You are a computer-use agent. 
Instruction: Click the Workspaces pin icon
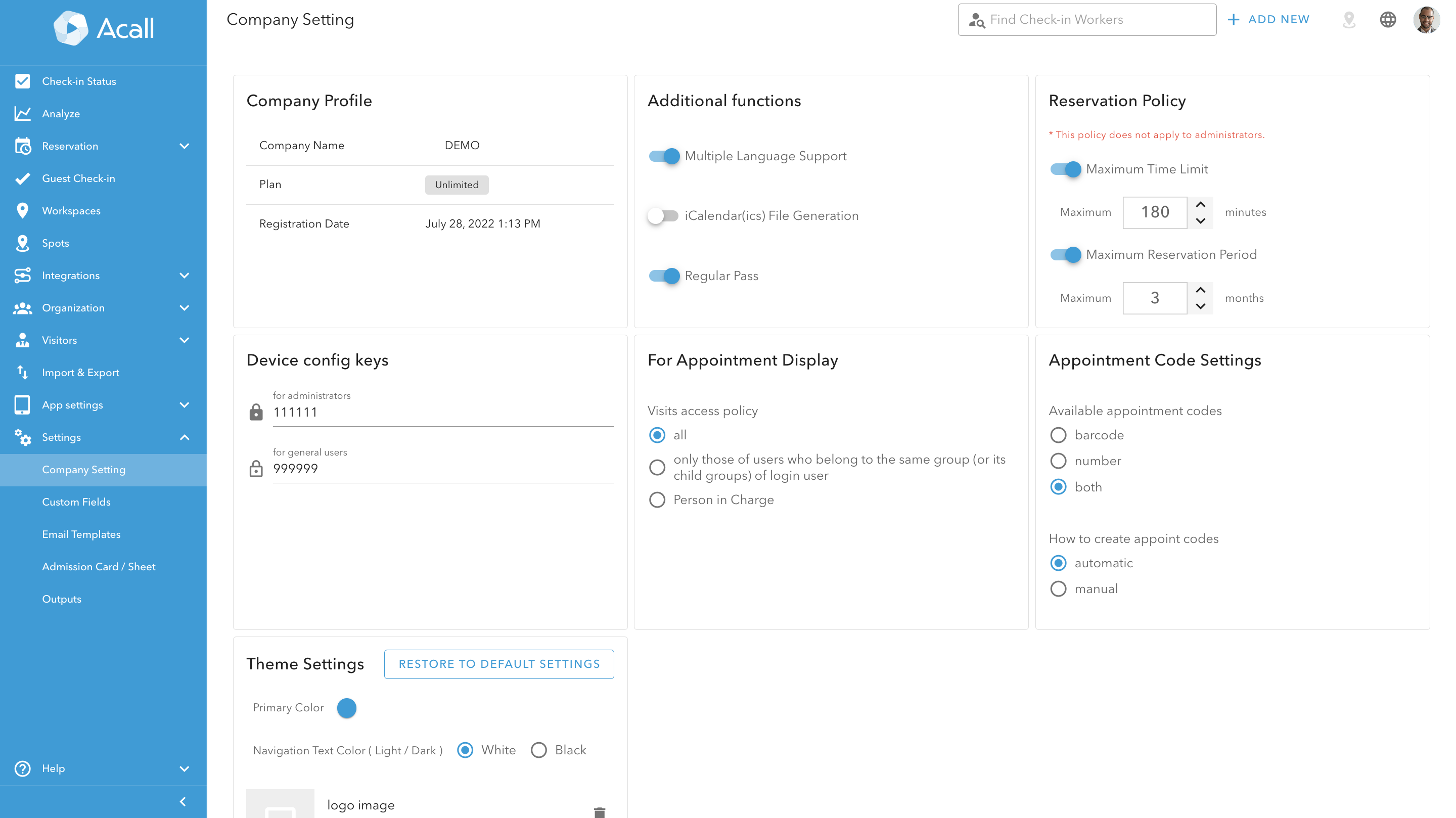(x=23, y=211)
